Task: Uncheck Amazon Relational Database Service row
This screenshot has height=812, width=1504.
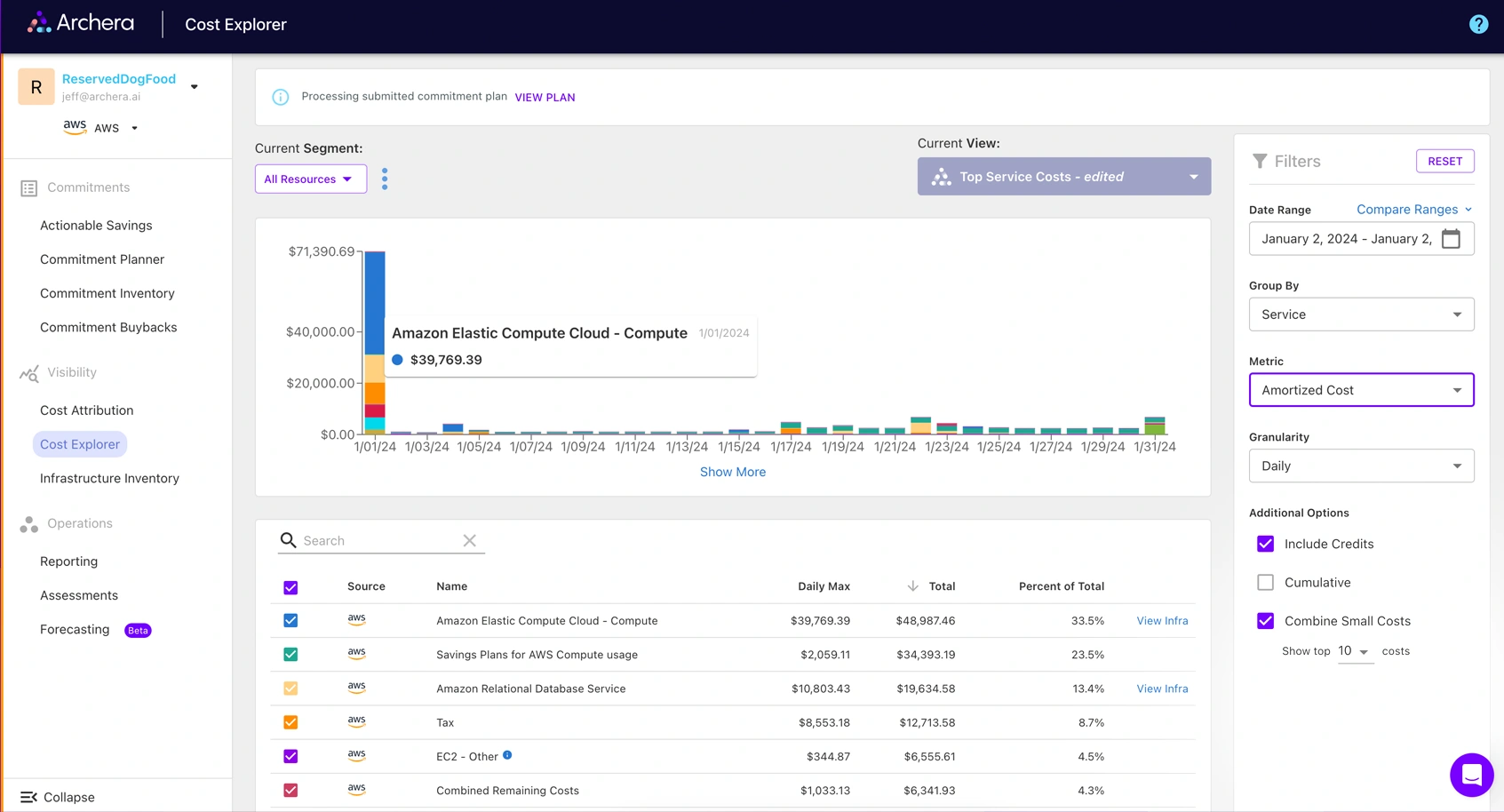Action: coord(290,689)
